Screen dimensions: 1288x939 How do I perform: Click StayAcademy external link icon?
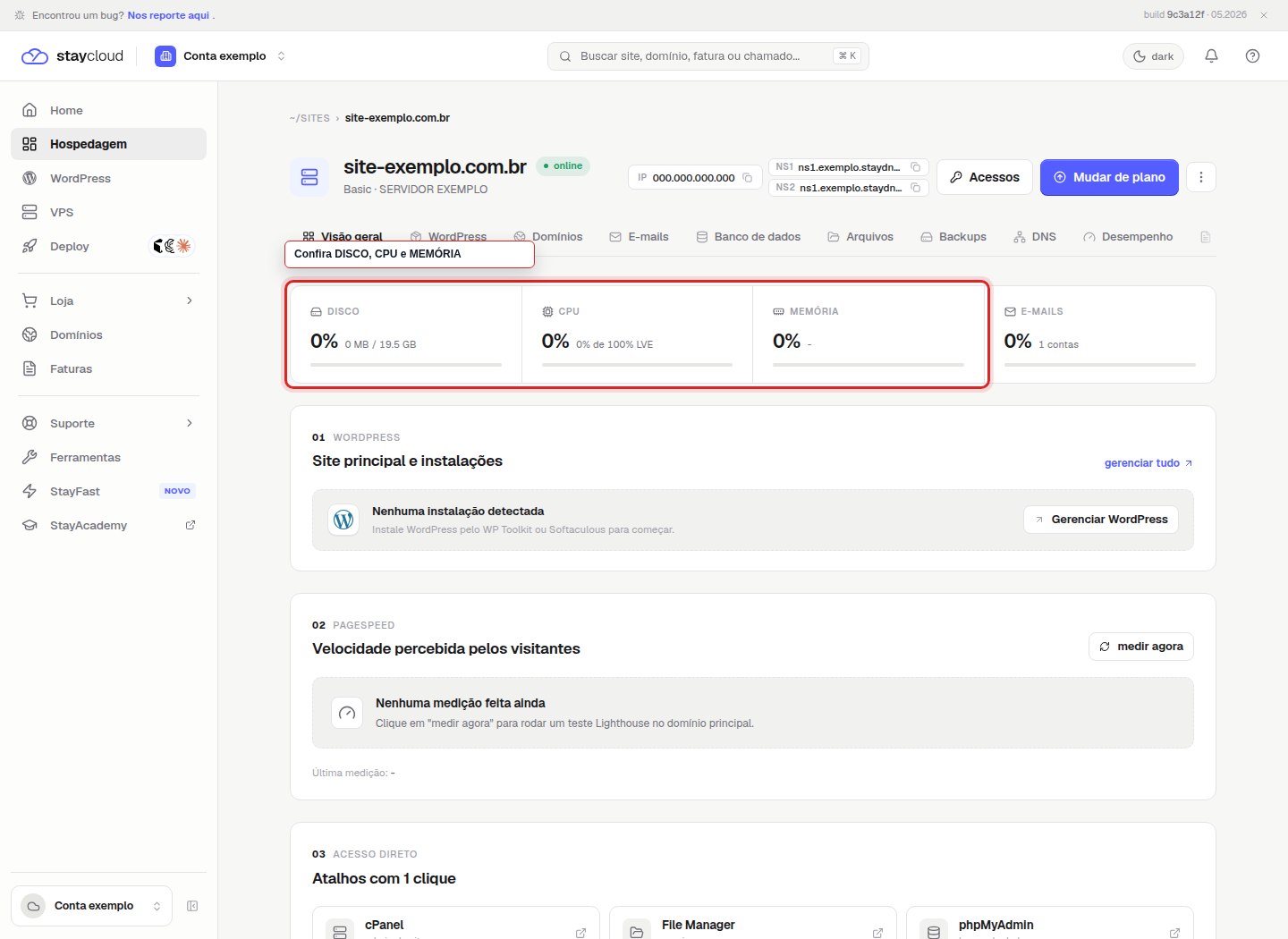(x=190, y=525)
